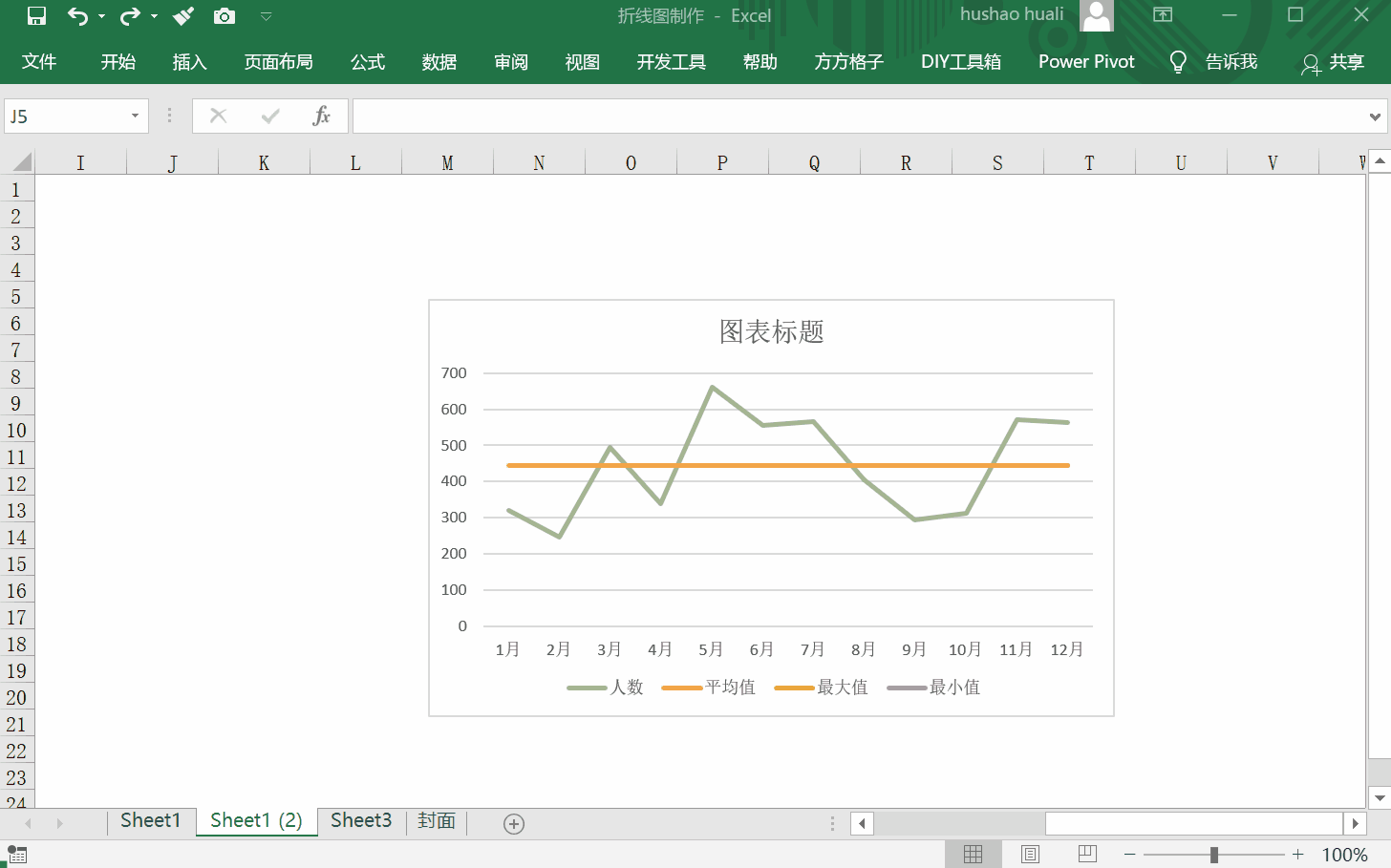Expand the formula bar with chevron

pyautogui.click(x=1375, y=116)
